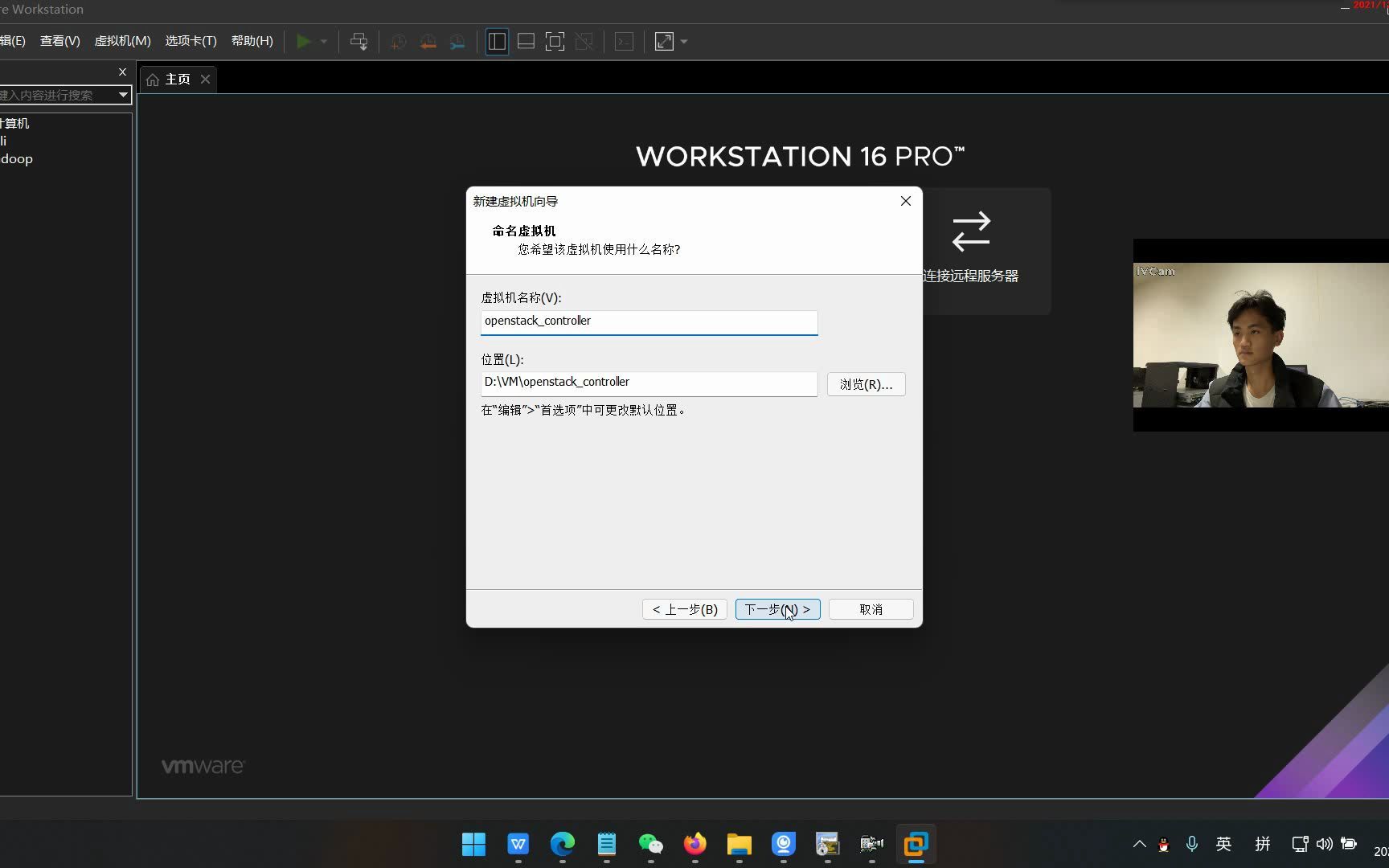Click send Ctrl+Alt+Del toolbar icon

(359, 41)
